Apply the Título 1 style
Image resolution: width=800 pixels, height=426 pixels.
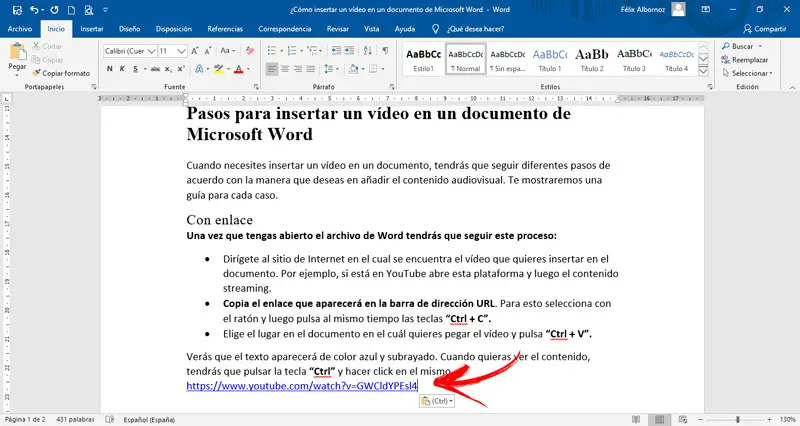pos(550,59)
